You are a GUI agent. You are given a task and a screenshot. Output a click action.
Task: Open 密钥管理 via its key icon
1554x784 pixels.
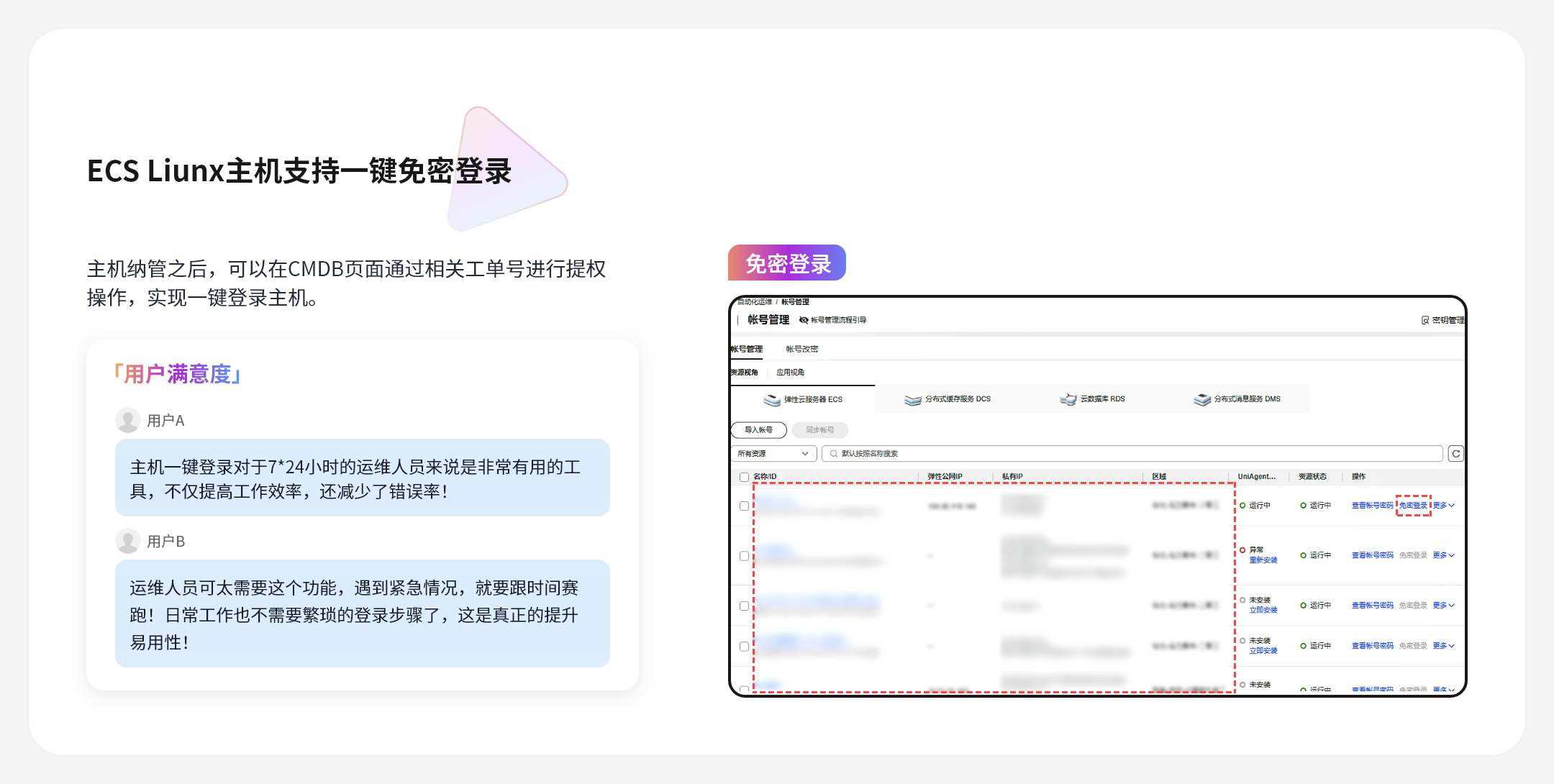coord(1425,320)
